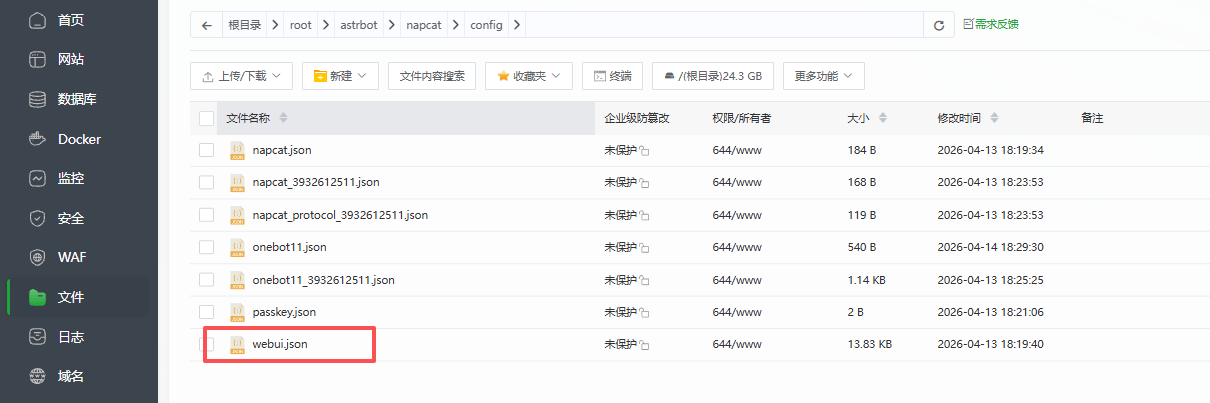Click the onebot11_3932612511.json file icon
The image size is (1210, 403).
[238, 280]
